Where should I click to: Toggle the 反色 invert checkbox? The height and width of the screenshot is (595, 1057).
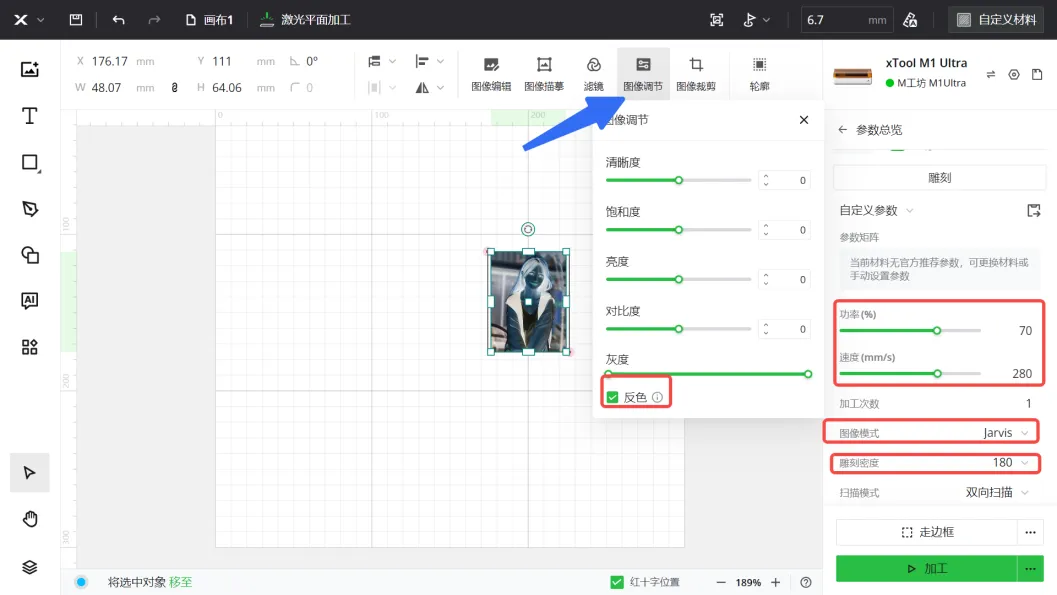612,398
